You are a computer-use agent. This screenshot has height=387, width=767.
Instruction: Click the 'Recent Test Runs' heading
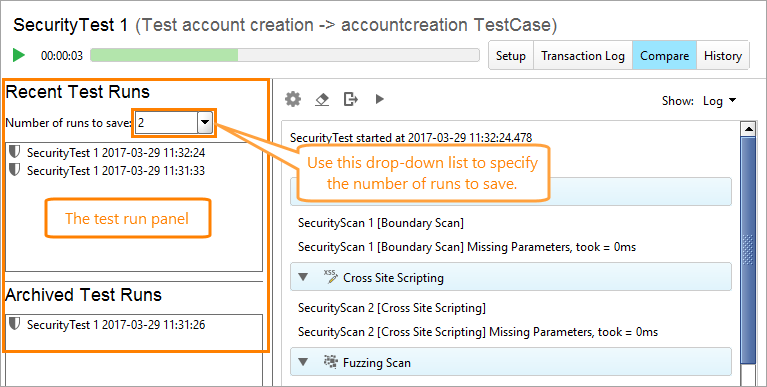click(78, 92)
